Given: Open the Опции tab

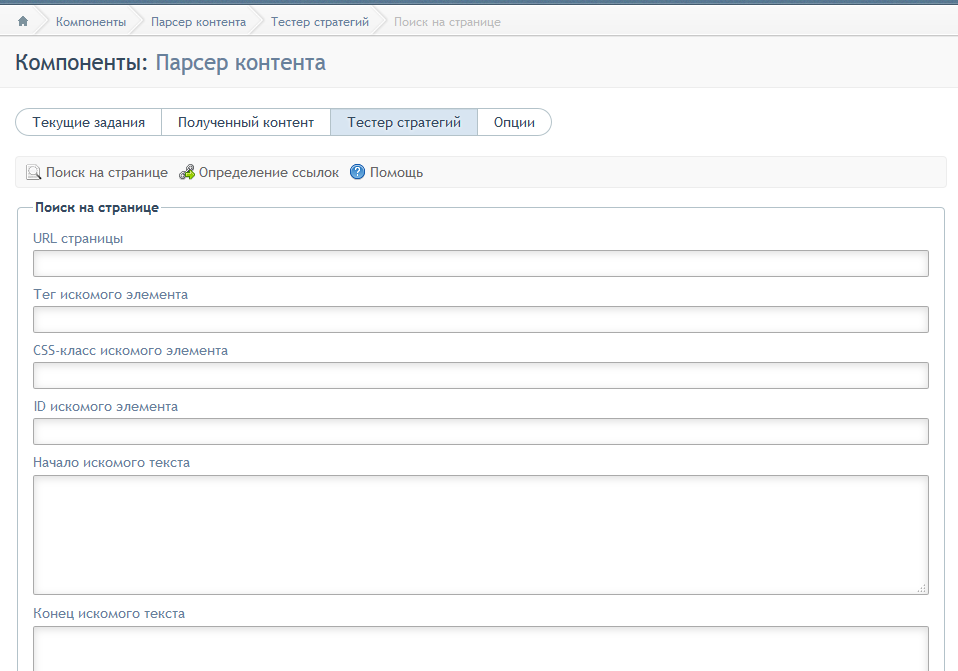Looking at the screenshot, I should tap(514, 122).
